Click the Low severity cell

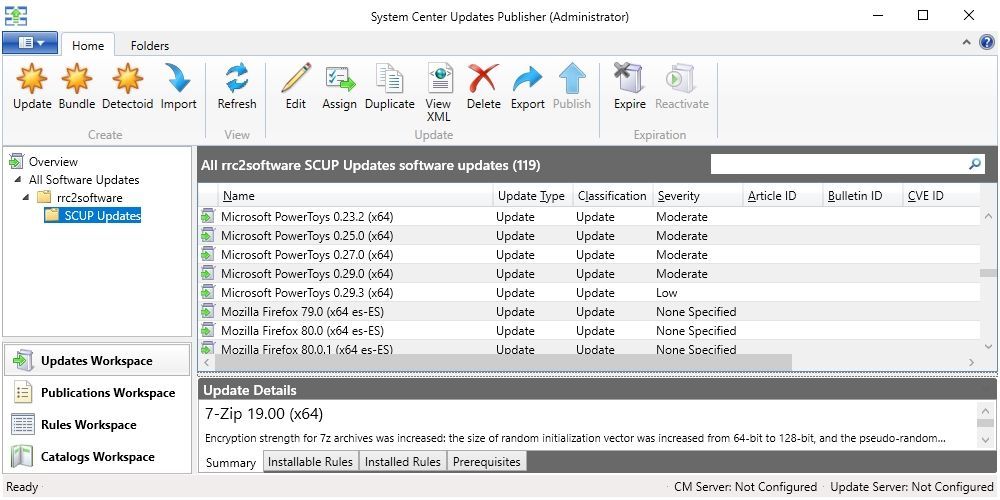click(666, 293)
